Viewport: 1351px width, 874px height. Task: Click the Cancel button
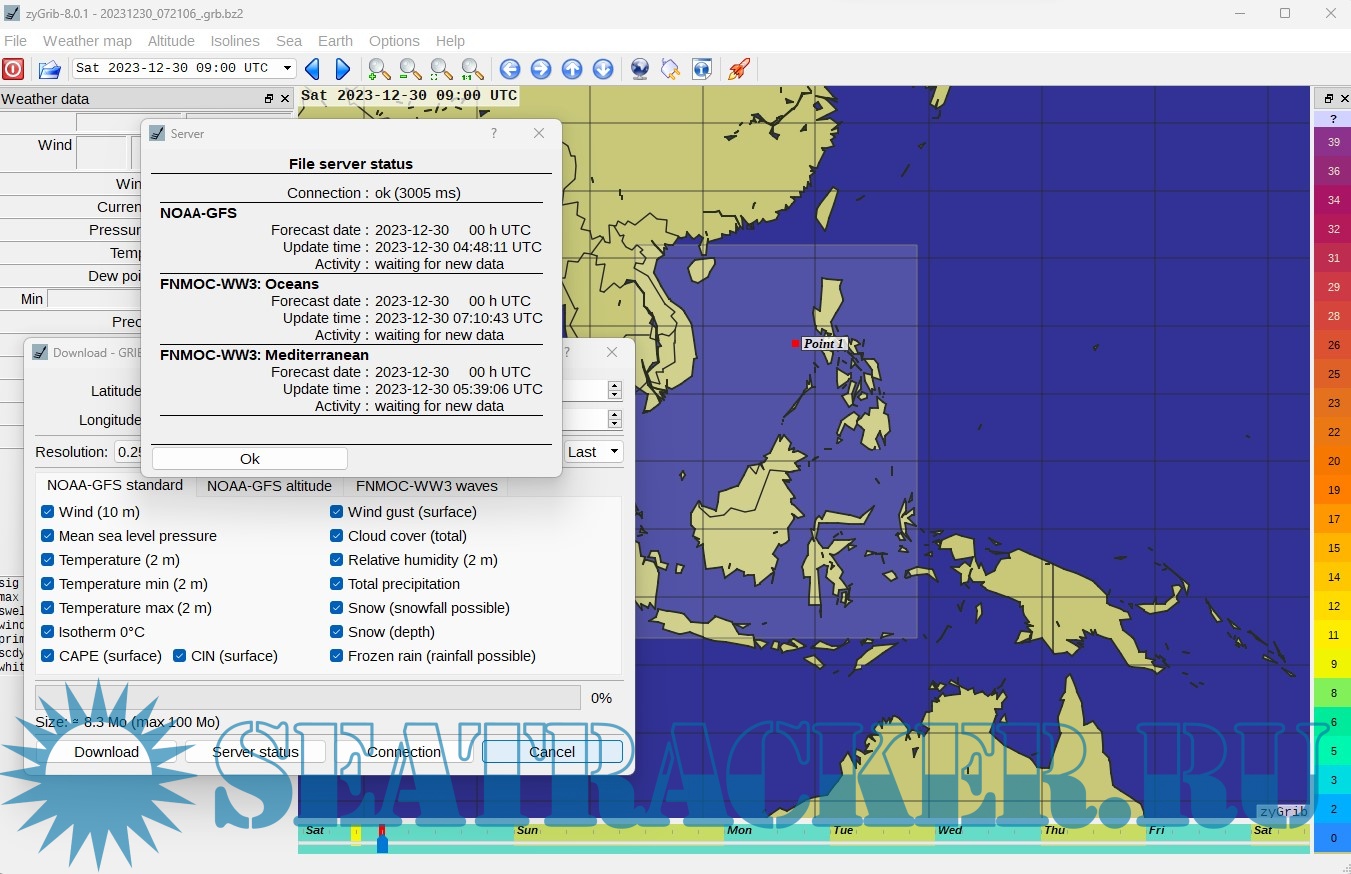click(552, 752)
